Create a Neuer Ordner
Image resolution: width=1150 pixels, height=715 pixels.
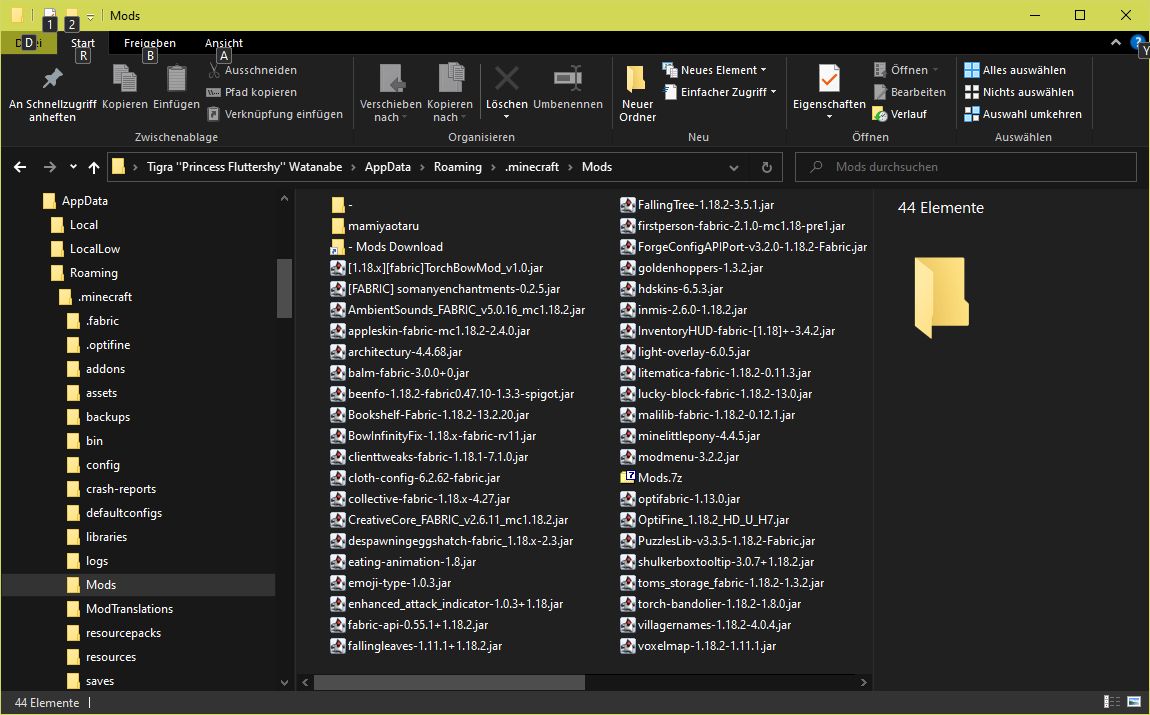(x=637, y=92)
